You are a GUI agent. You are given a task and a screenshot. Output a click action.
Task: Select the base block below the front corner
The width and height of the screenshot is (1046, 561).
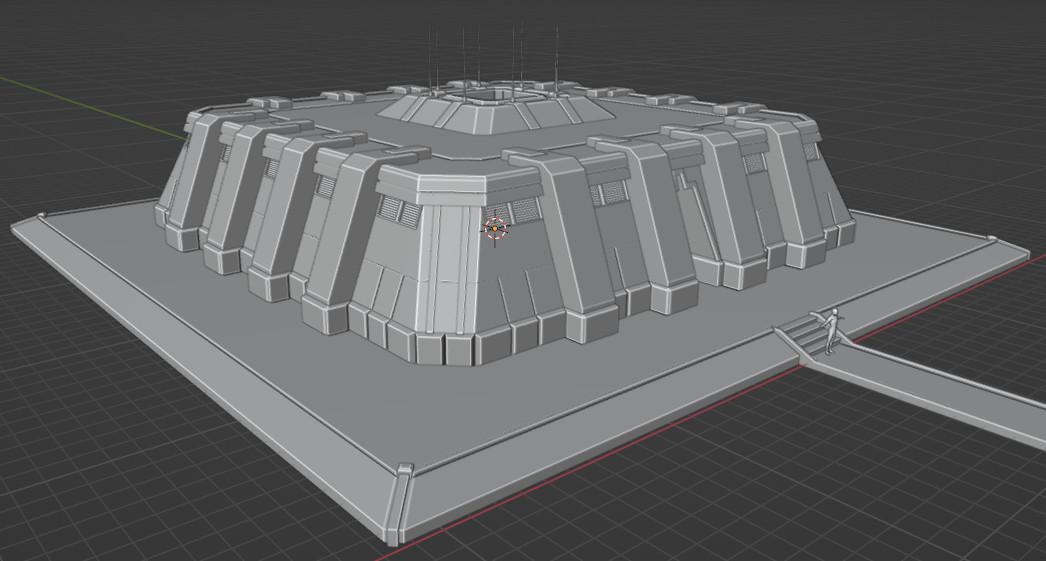click(x=445, y=349)
